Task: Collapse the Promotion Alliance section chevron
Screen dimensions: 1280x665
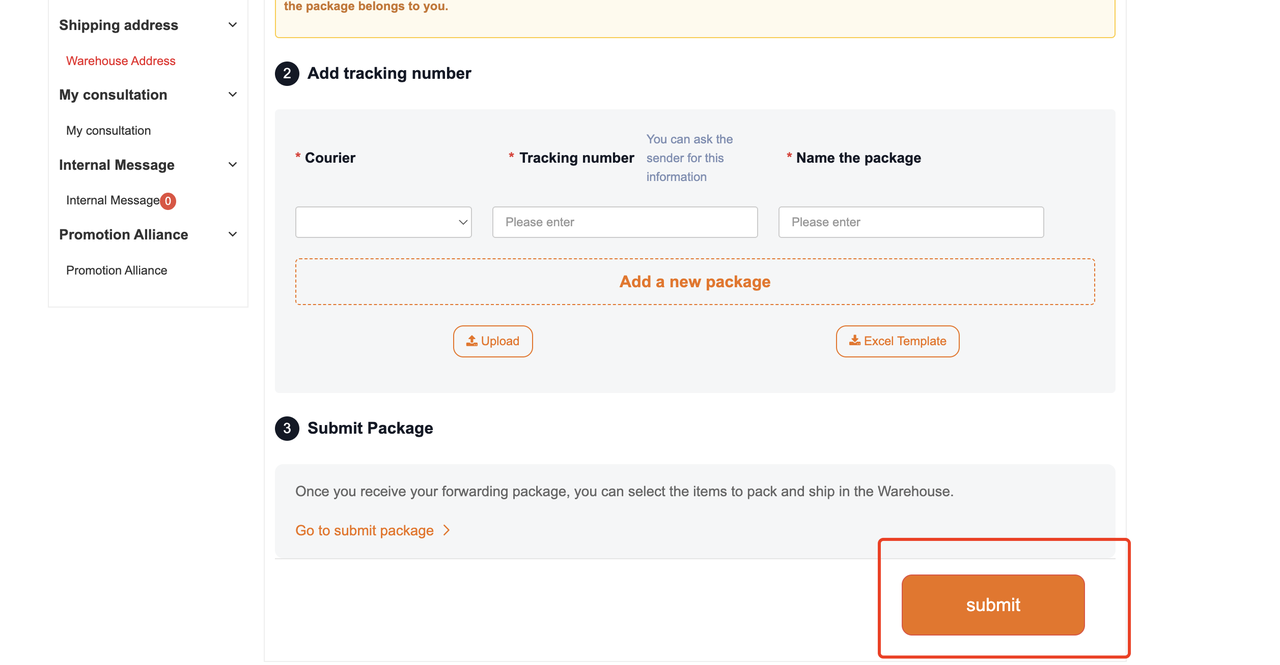Action: pos(232,235)
